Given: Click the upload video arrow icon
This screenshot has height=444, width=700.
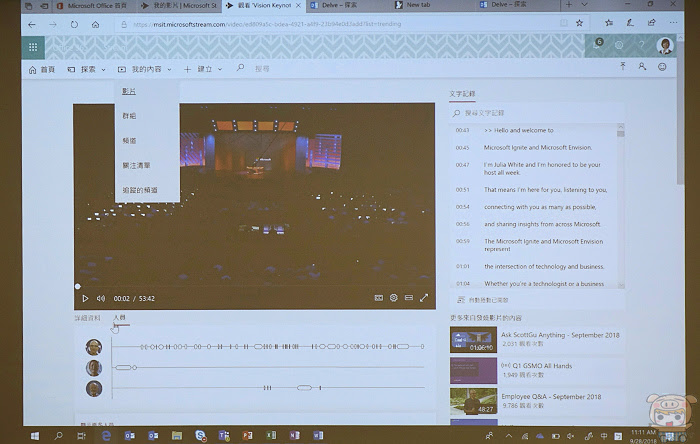Looking at the screenshot, I should (622, 66).
